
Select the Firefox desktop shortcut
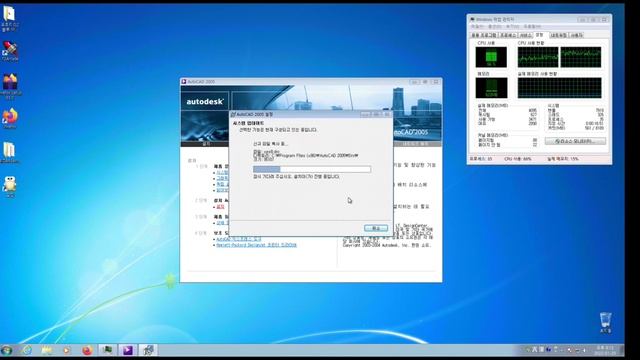10,119
